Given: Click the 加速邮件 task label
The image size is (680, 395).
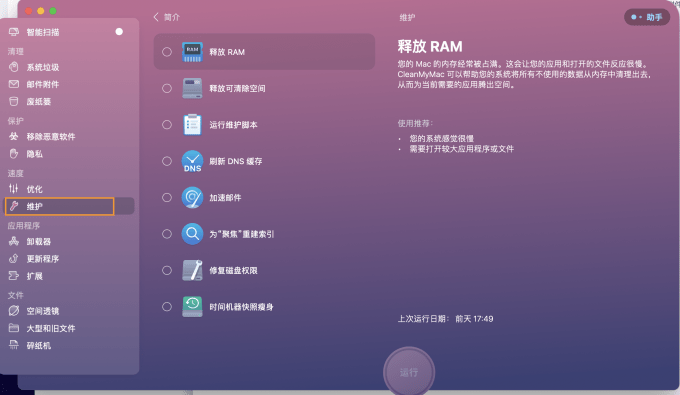Looking at the screenshot, I should coord(225,198).
